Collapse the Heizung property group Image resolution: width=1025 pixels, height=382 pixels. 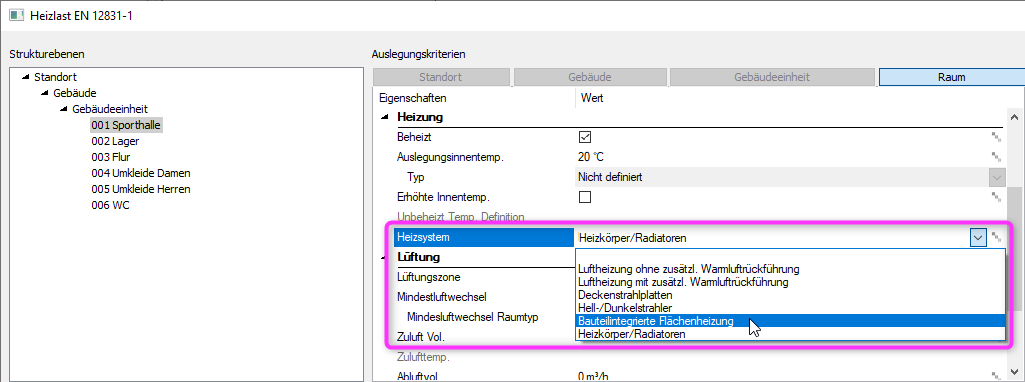384,118
